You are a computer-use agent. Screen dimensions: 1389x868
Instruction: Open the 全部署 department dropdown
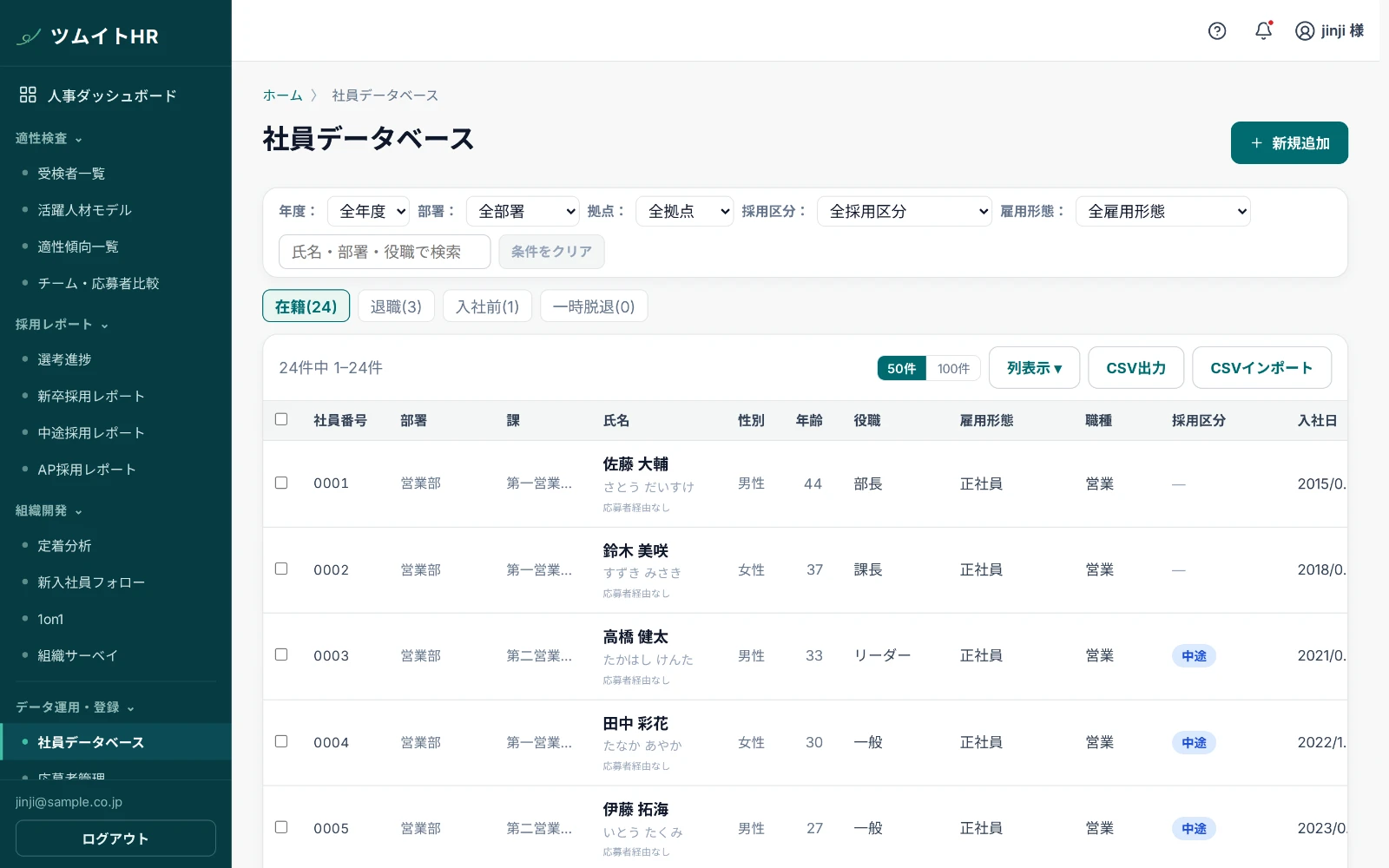click(523, 211)
